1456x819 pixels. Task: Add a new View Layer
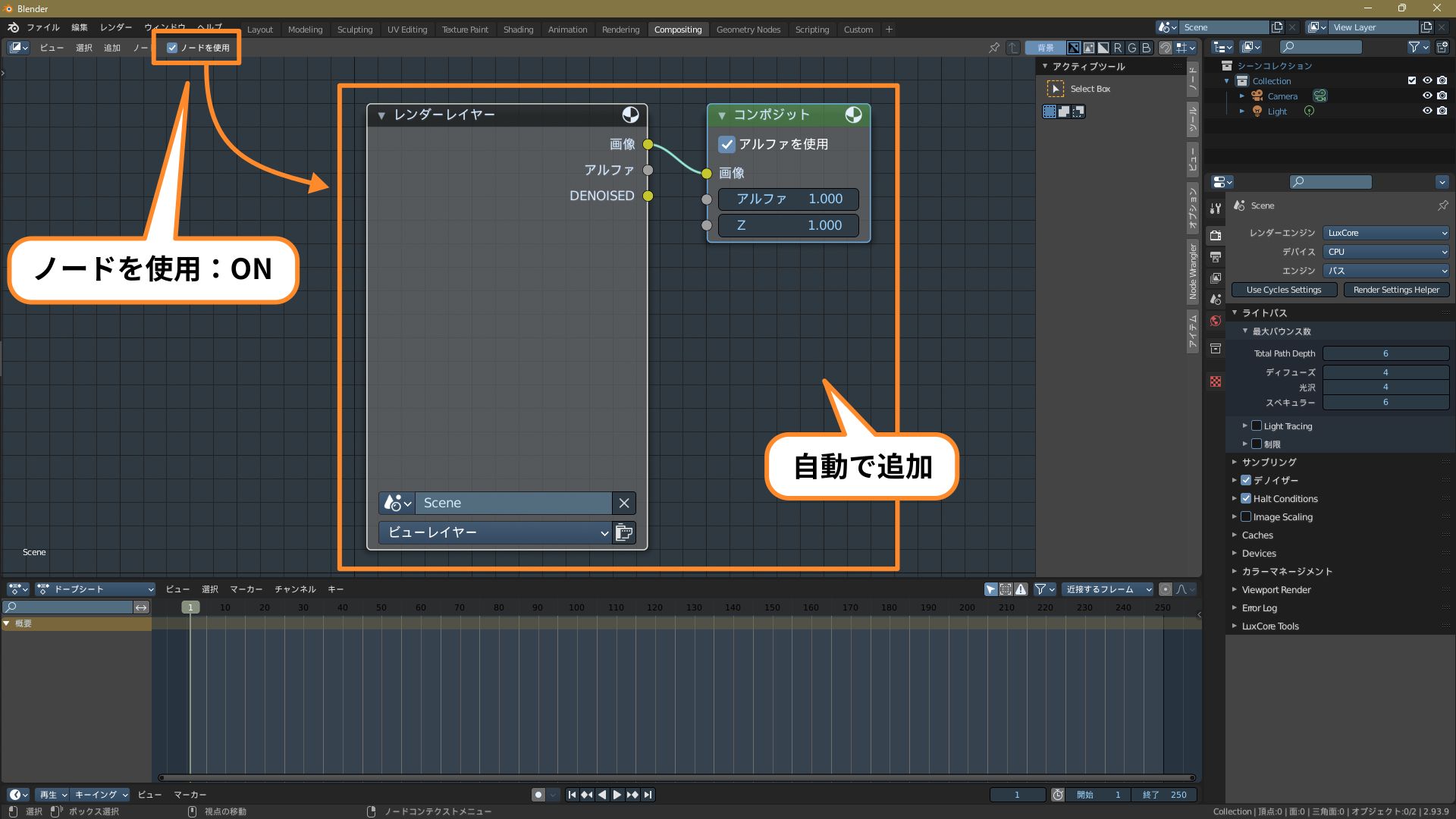[x=1426, y=27]
